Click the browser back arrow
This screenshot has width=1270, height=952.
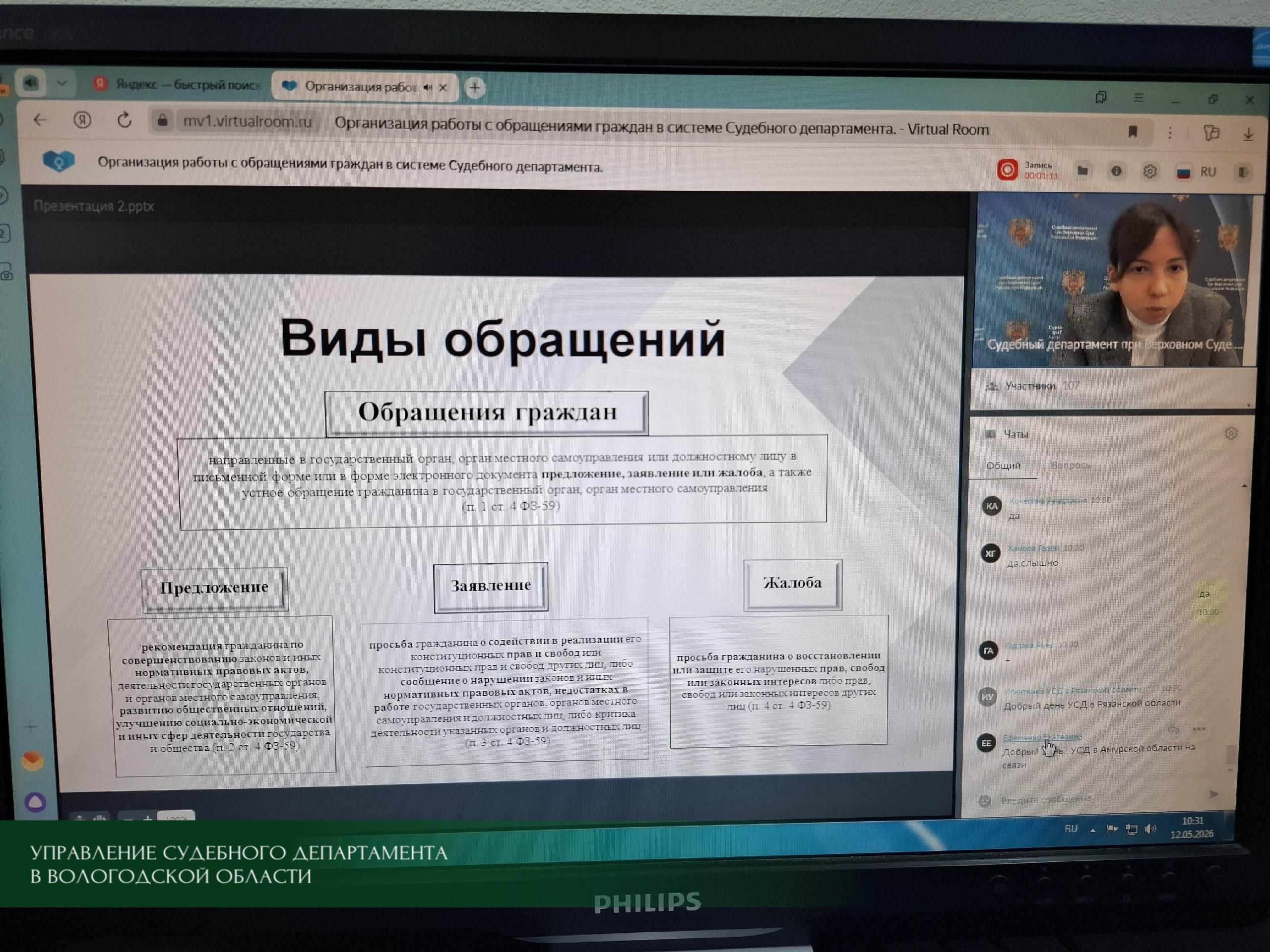coord(40,120)
